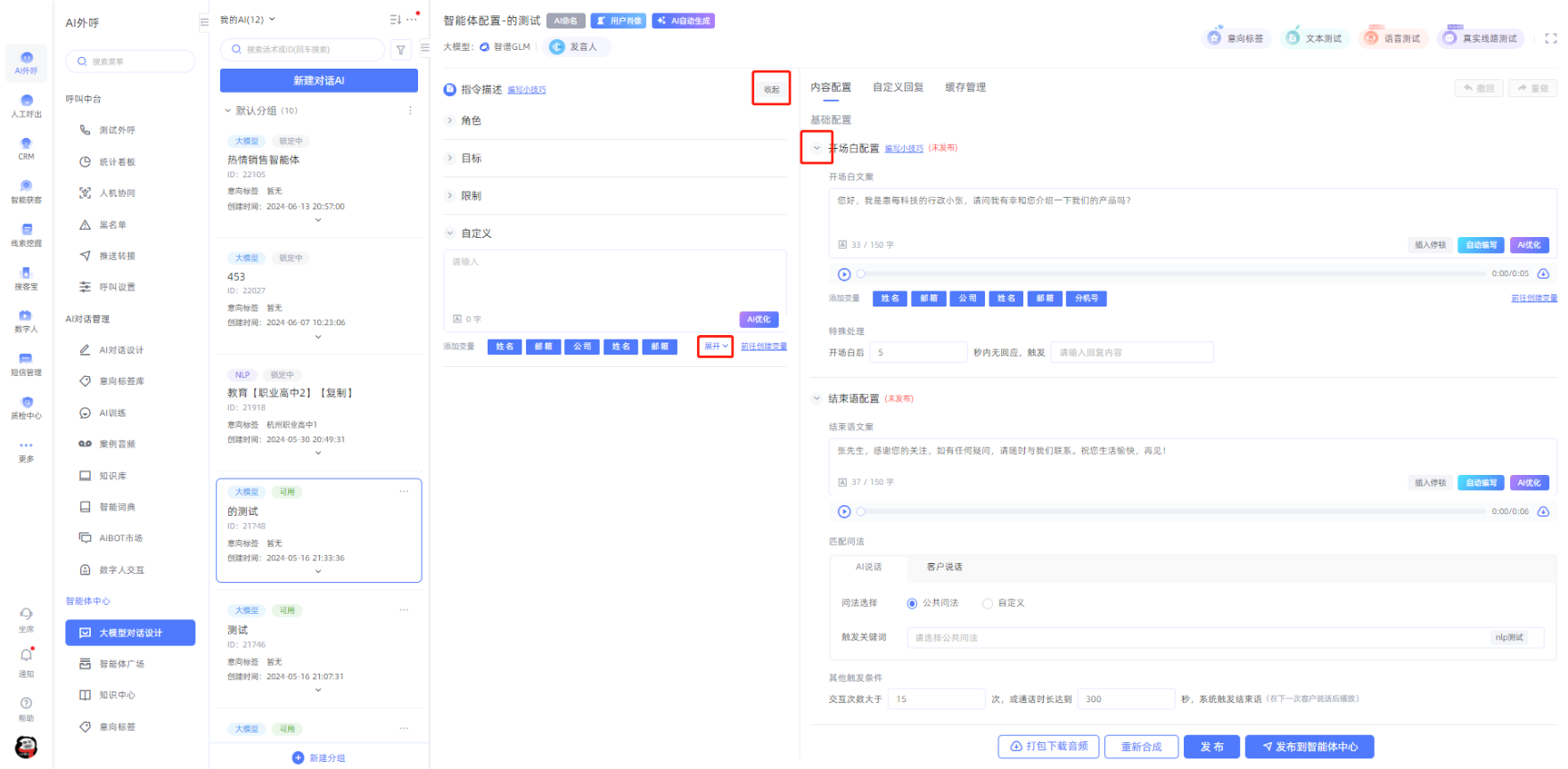
Task: Open the 缓存管理 tab
Action: [x=965, y=87]
